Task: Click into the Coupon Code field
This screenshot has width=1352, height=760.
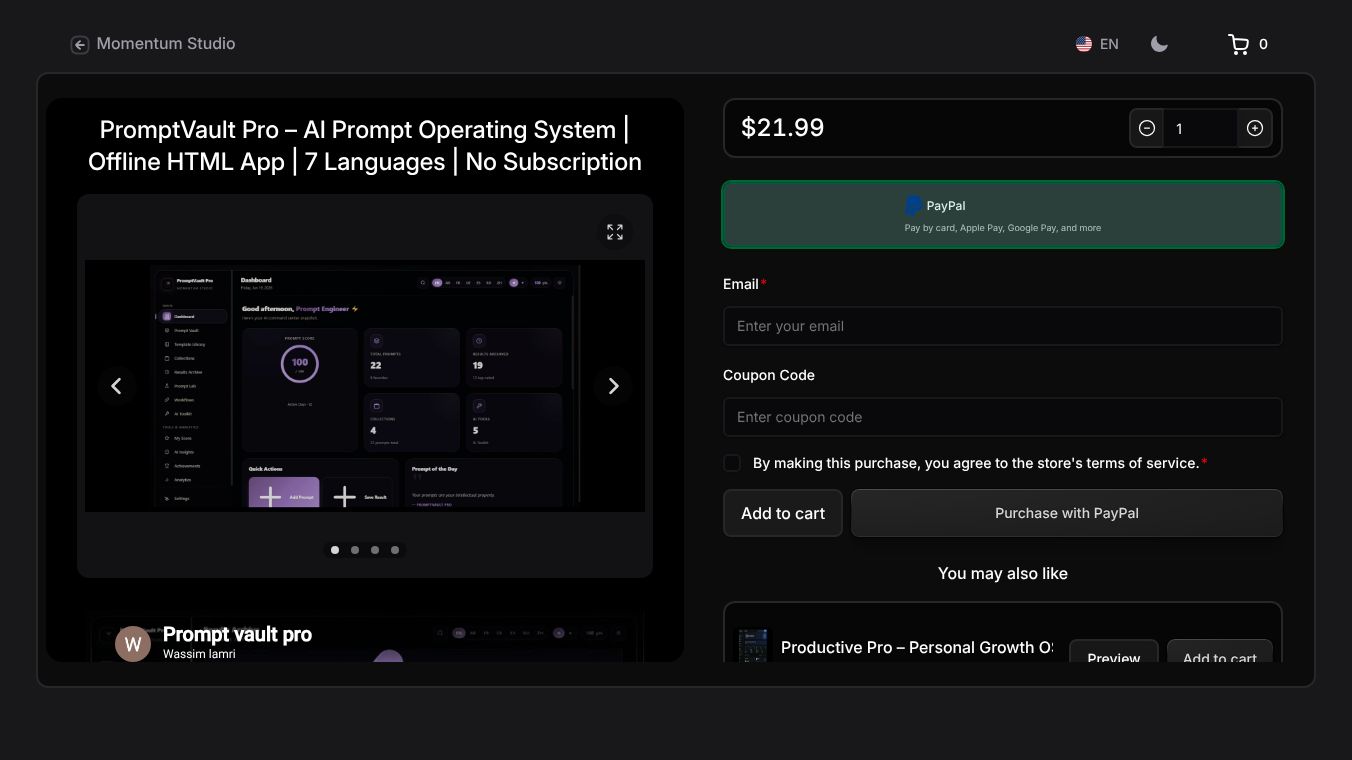Action: [x=1003, y=417]
